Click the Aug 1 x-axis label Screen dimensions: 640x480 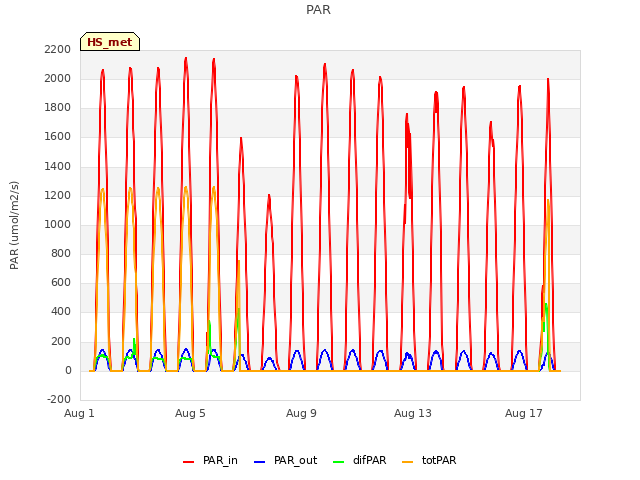pyautogui.click(x=79, y=413)
